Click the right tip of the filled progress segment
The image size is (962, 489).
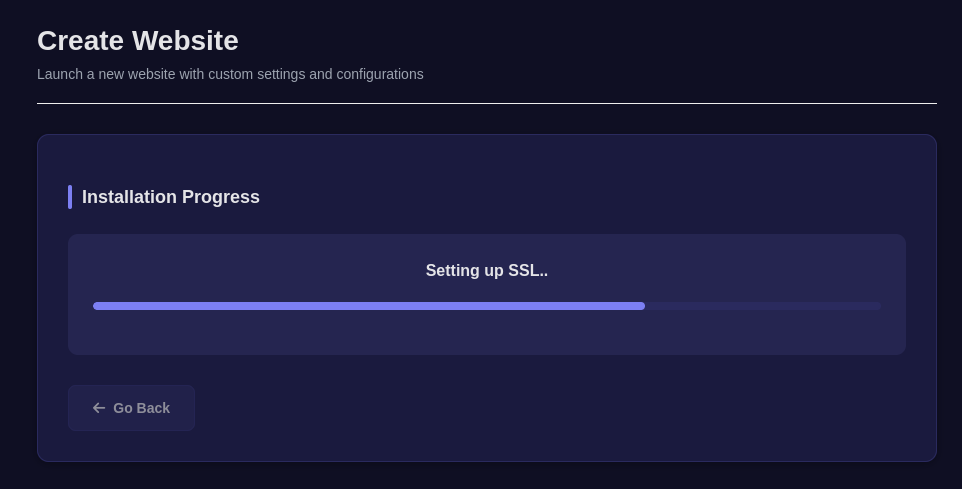coord(641,306)
